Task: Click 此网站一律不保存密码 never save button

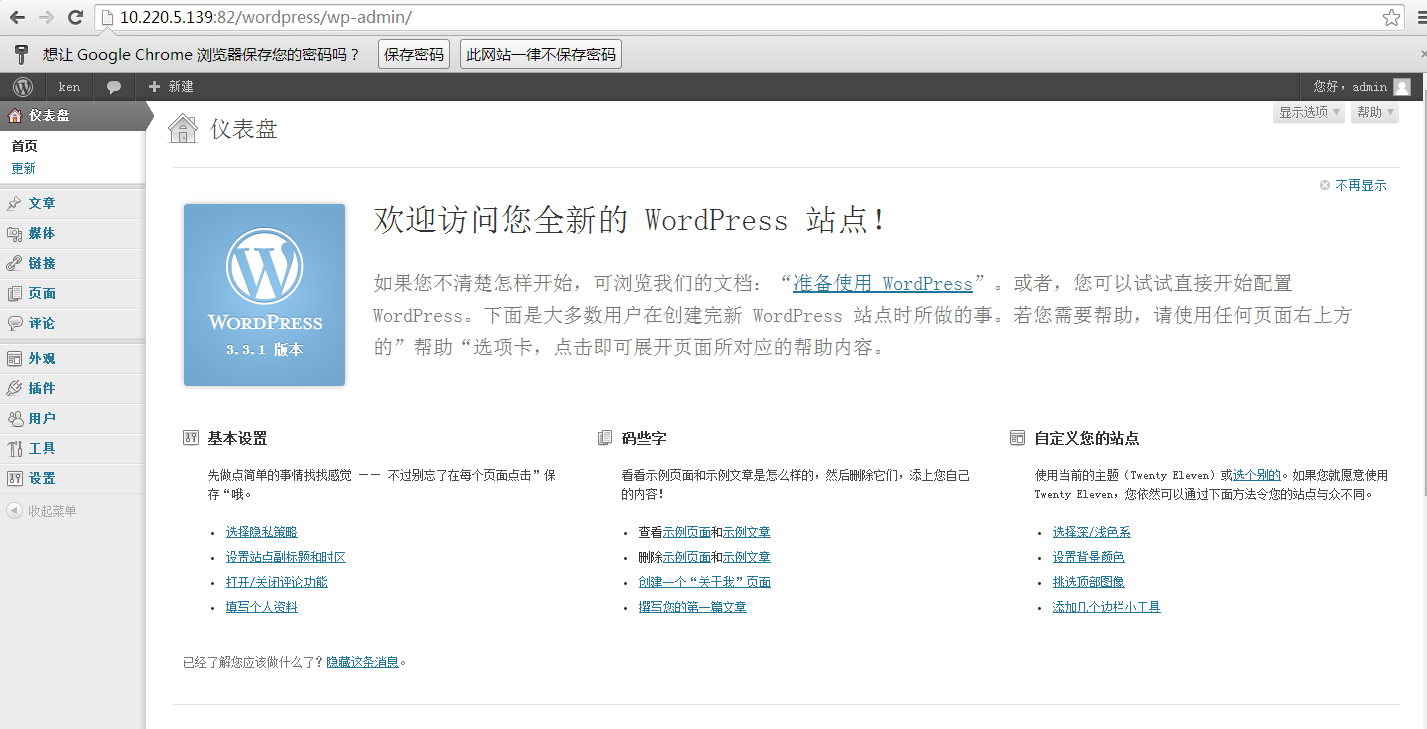Action: (541, 54)
